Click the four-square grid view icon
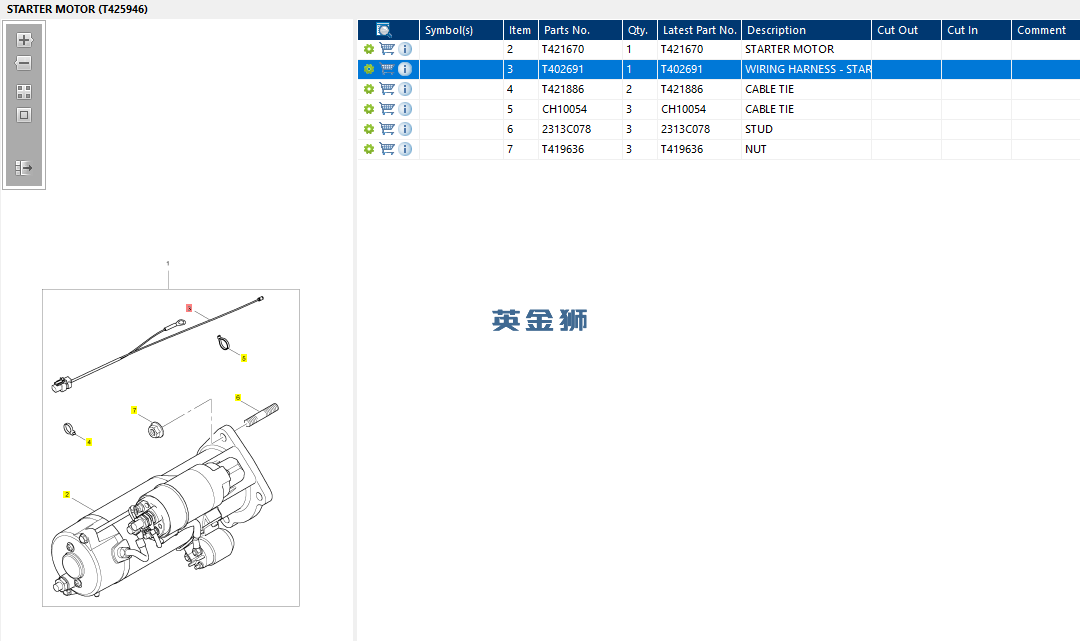This screenshot has width=1080, height=641. click(x=24, y=92)
